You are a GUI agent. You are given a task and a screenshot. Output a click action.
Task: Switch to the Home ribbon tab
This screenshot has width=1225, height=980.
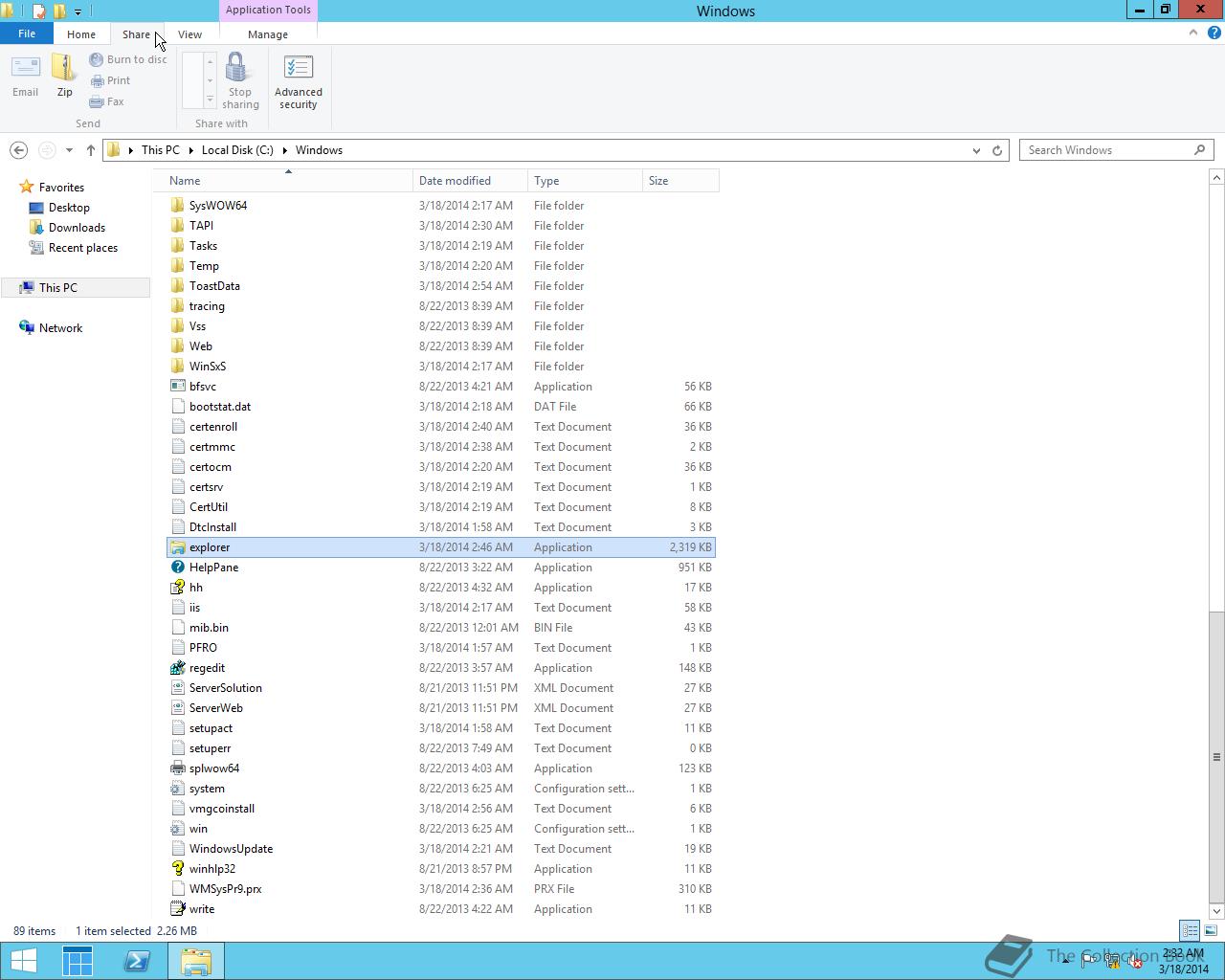pos(81,34)
